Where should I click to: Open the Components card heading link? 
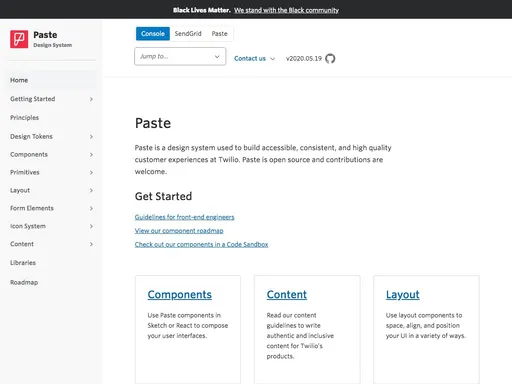tap(180, 295)
